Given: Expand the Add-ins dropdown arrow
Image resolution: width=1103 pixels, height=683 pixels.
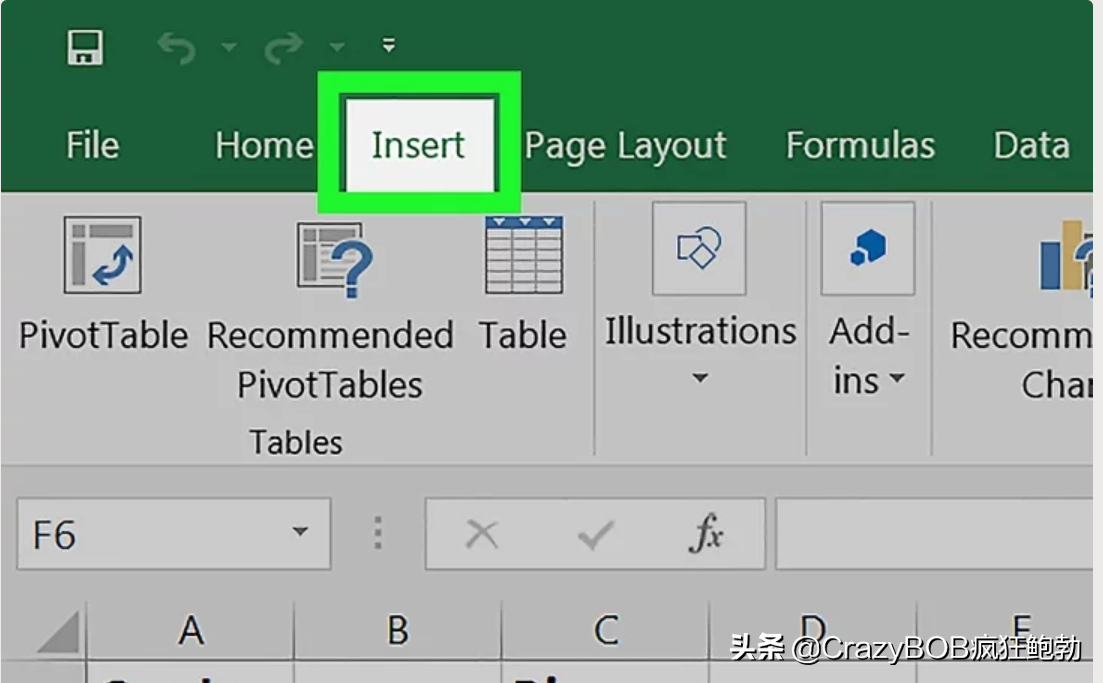Looking at the screenshot, I should [x=896, y=378].
